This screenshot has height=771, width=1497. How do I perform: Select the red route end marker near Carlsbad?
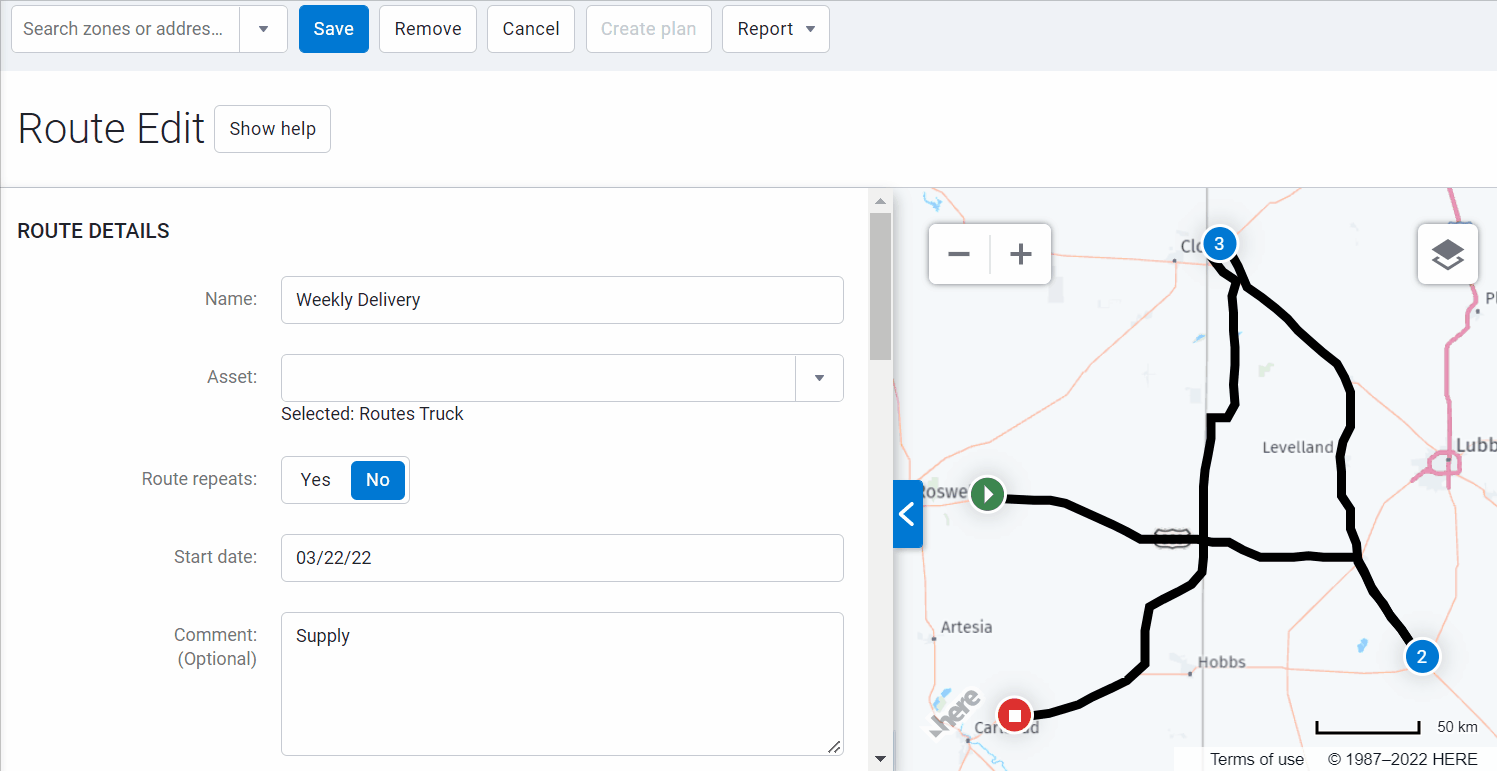[1014, 714]
